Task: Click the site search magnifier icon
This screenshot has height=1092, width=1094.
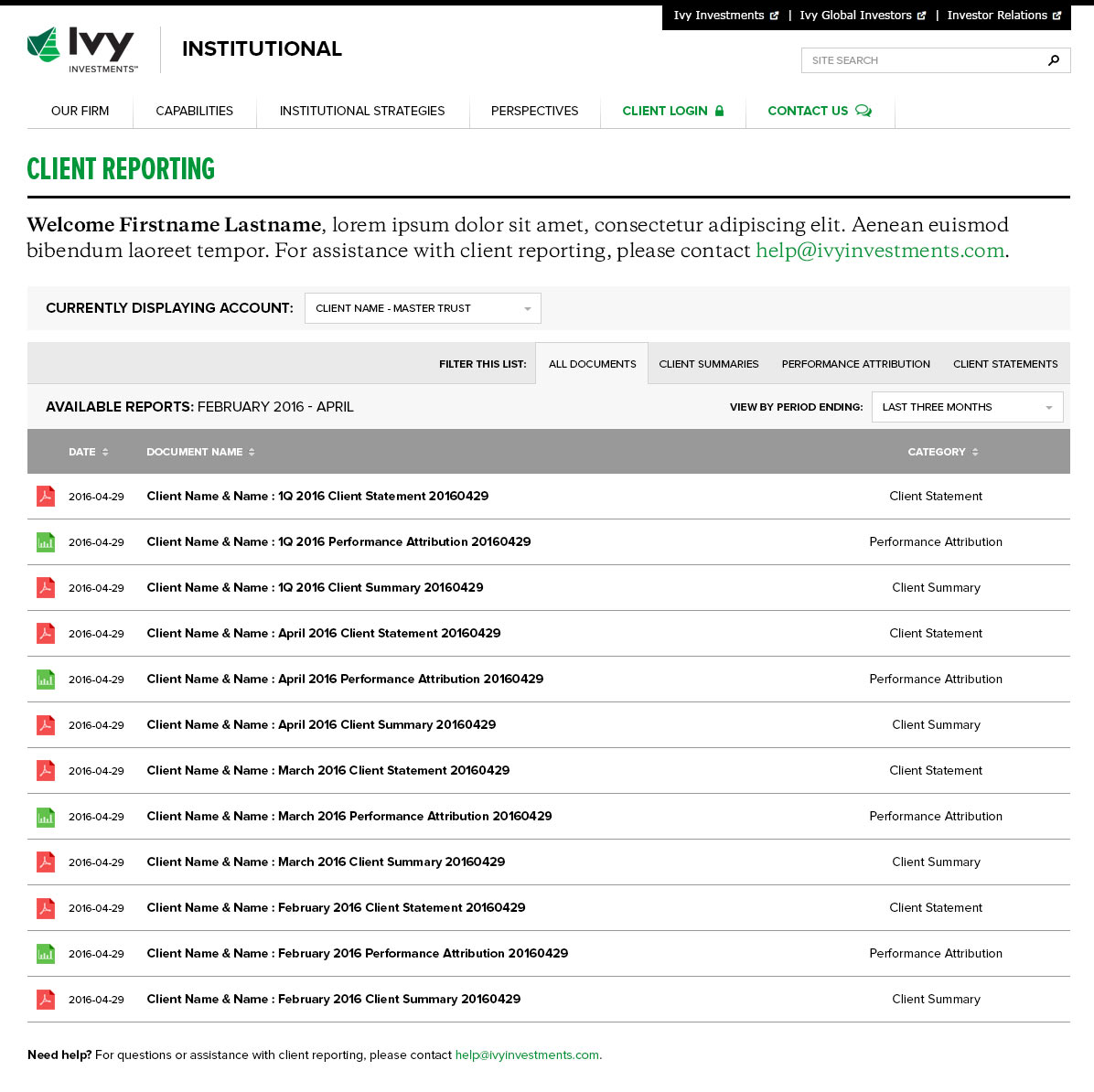Action: click(1054, 60)
